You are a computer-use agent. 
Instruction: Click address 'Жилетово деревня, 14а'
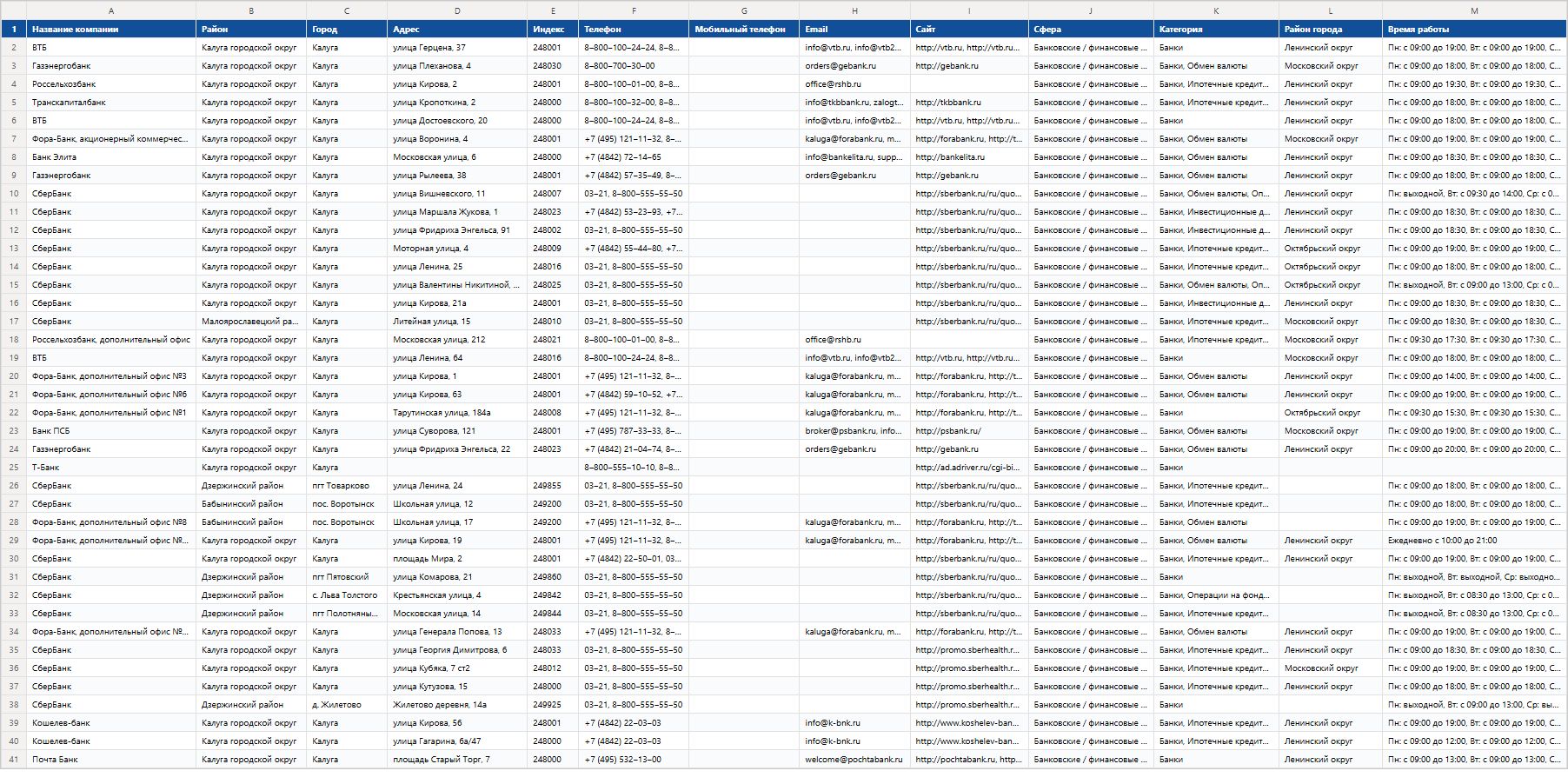[457, 705]
